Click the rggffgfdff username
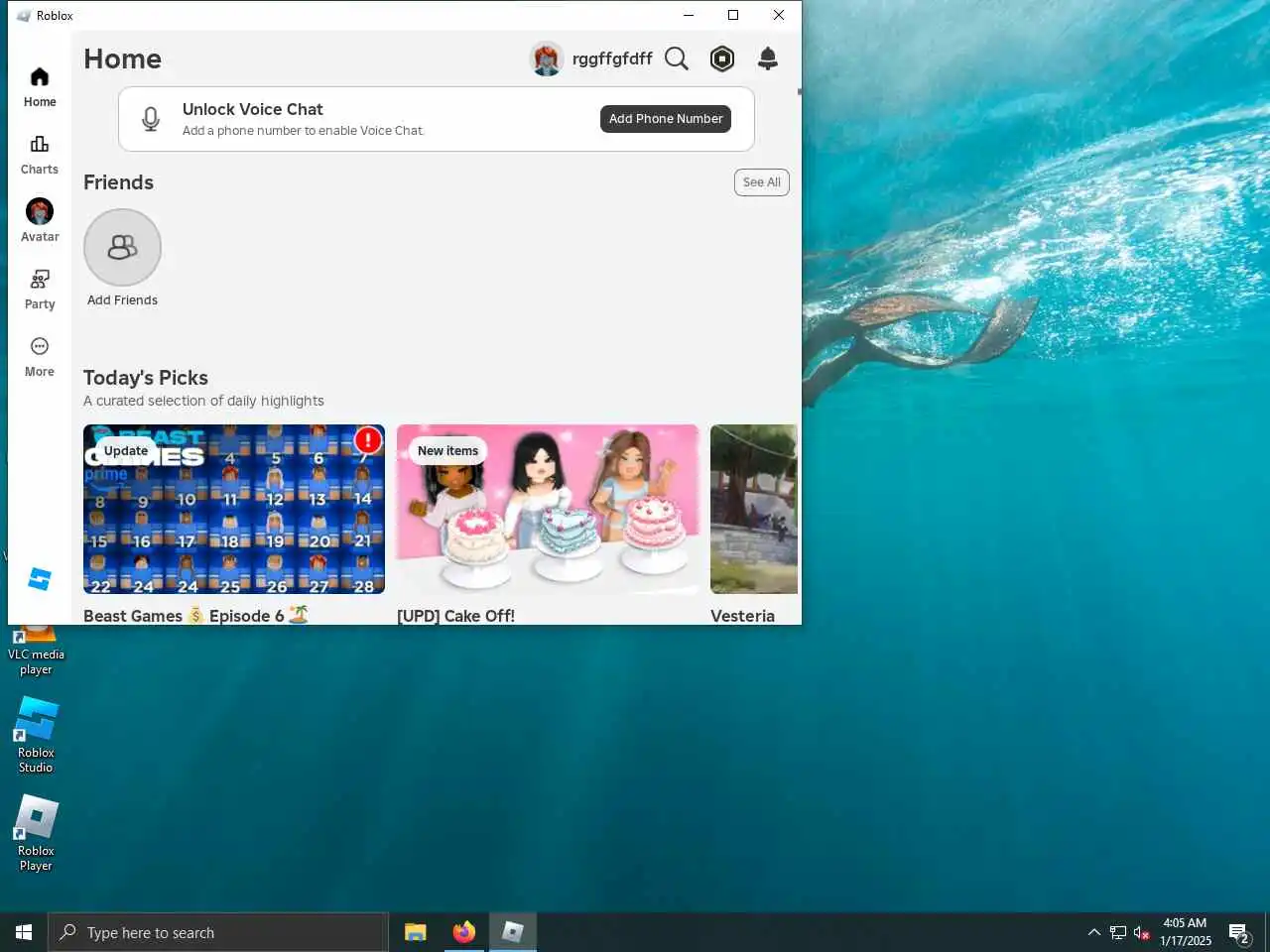1270x952 pixels. point(612,59)
